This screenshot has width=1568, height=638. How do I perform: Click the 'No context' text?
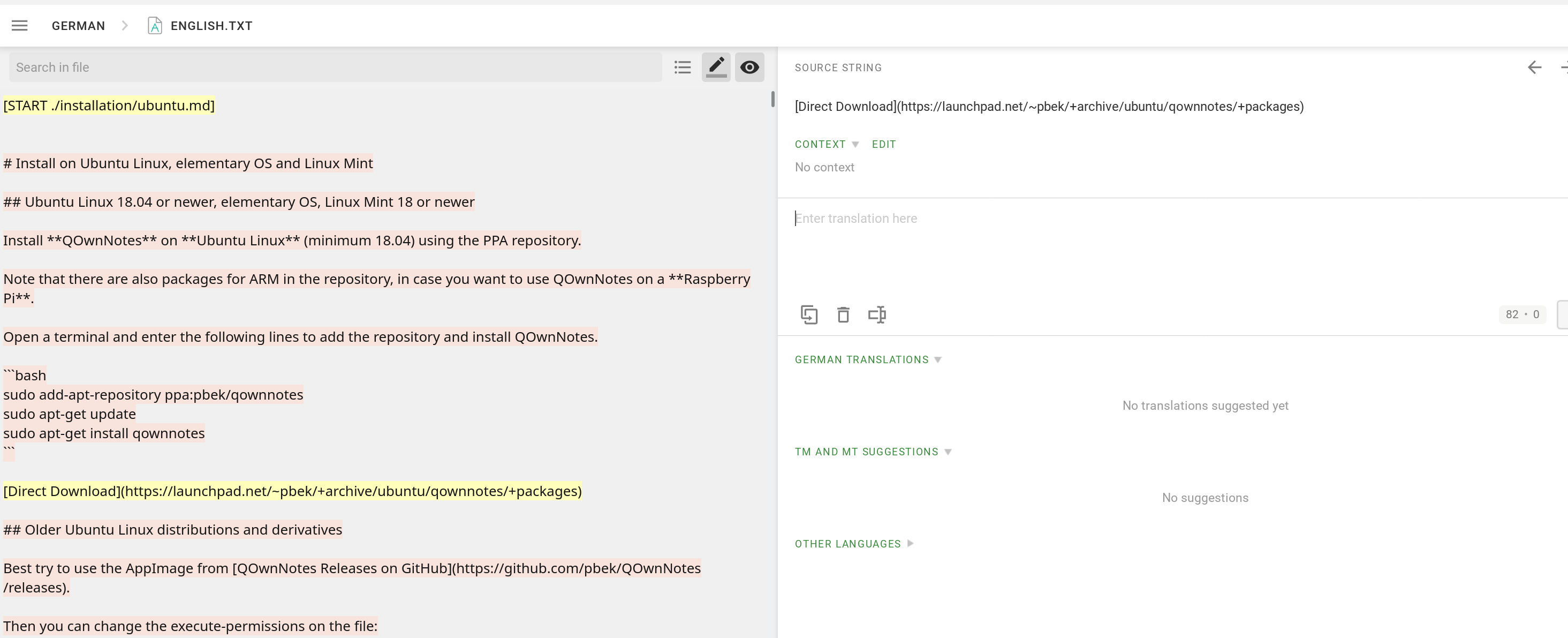pos(824,167)
